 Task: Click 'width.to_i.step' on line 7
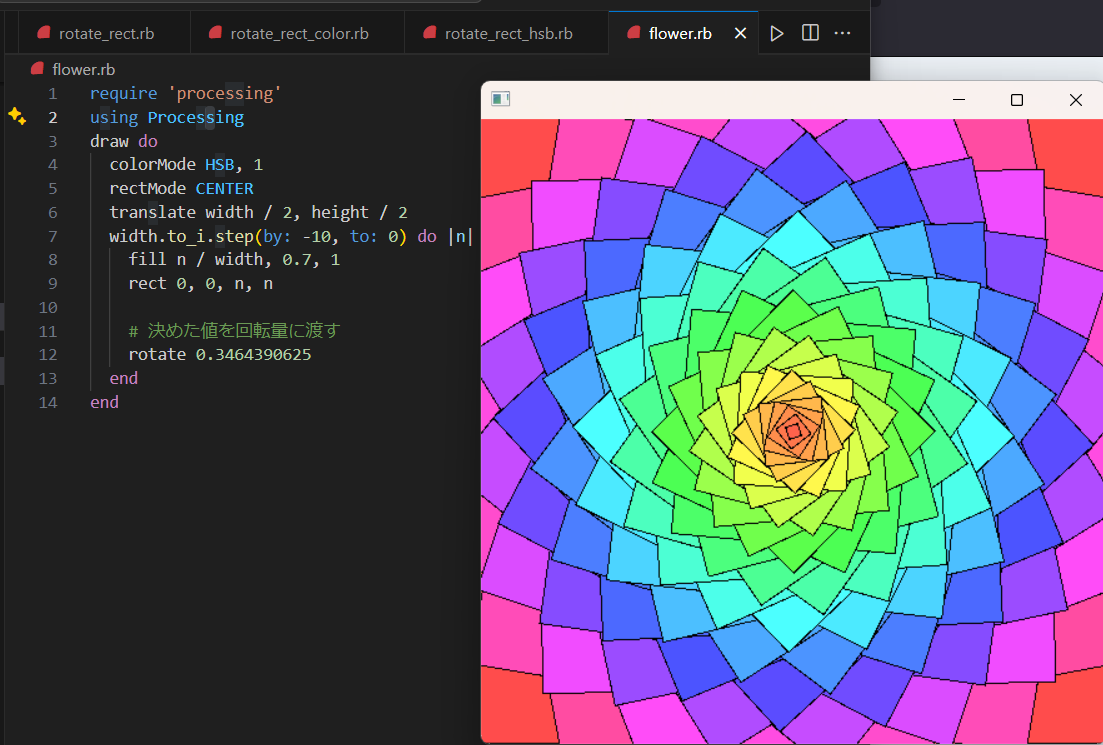tap(181, 236)
